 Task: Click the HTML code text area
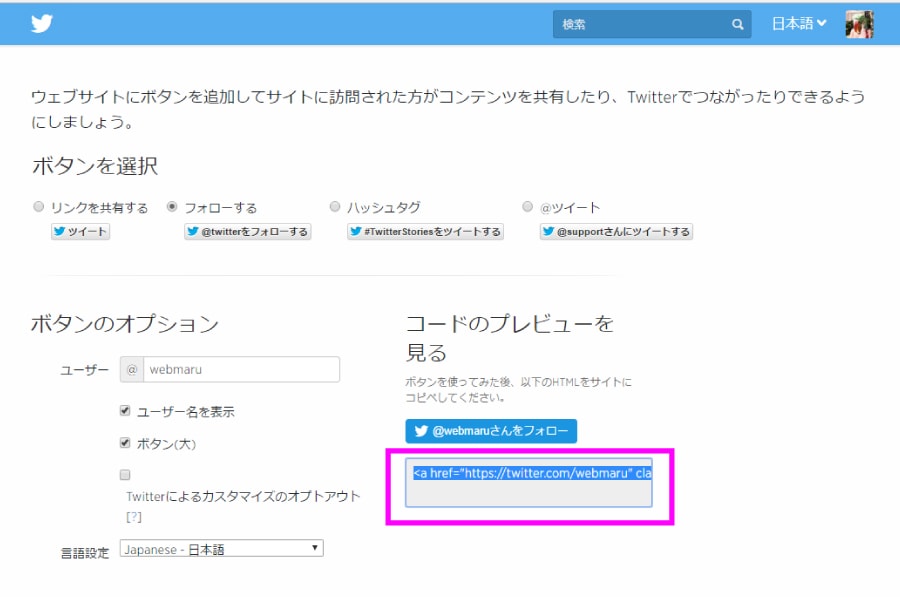(529, 482)
